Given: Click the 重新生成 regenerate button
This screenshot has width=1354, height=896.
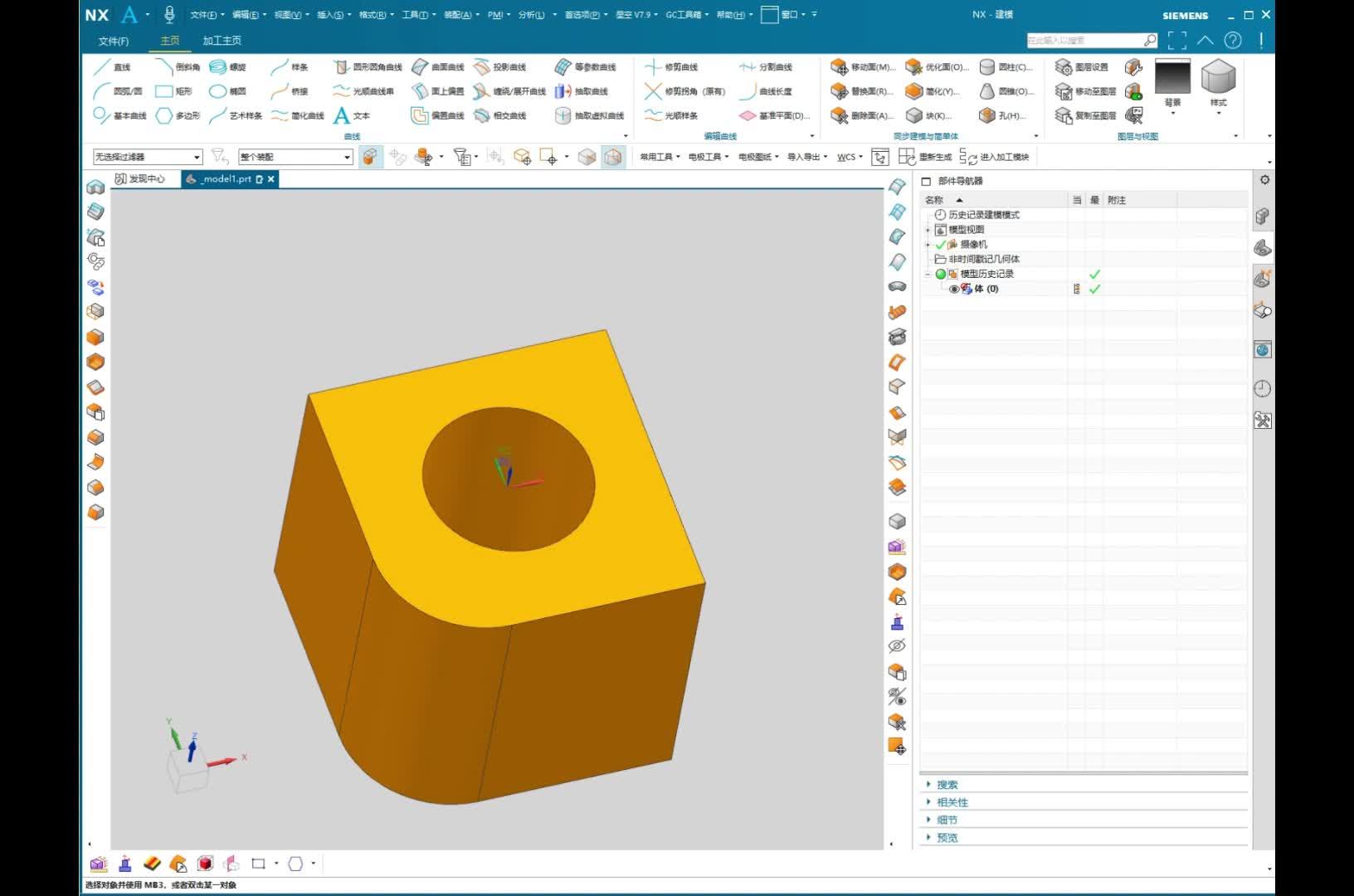Looking at the screenshot, I should 926,157.
